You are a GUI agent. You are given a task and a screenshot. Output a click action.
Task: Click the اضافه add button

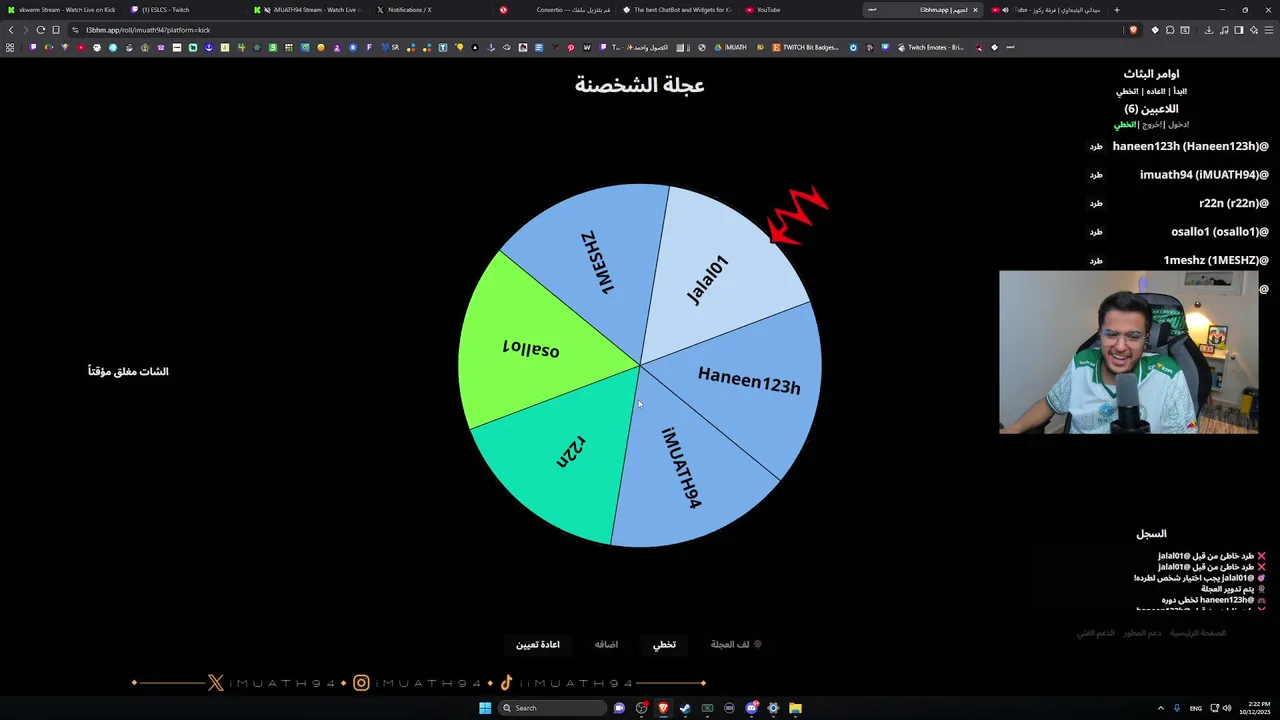click(x=606, y=644)
